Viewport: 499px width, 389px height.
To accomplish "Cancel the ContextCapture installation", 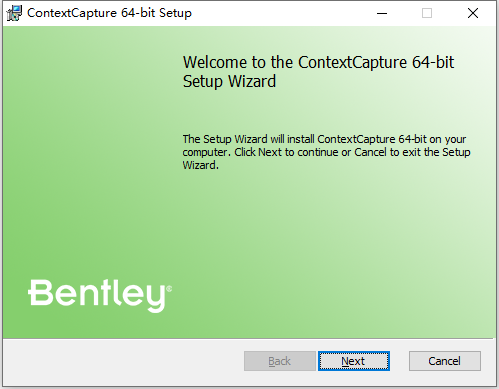I will pos(445,361).
